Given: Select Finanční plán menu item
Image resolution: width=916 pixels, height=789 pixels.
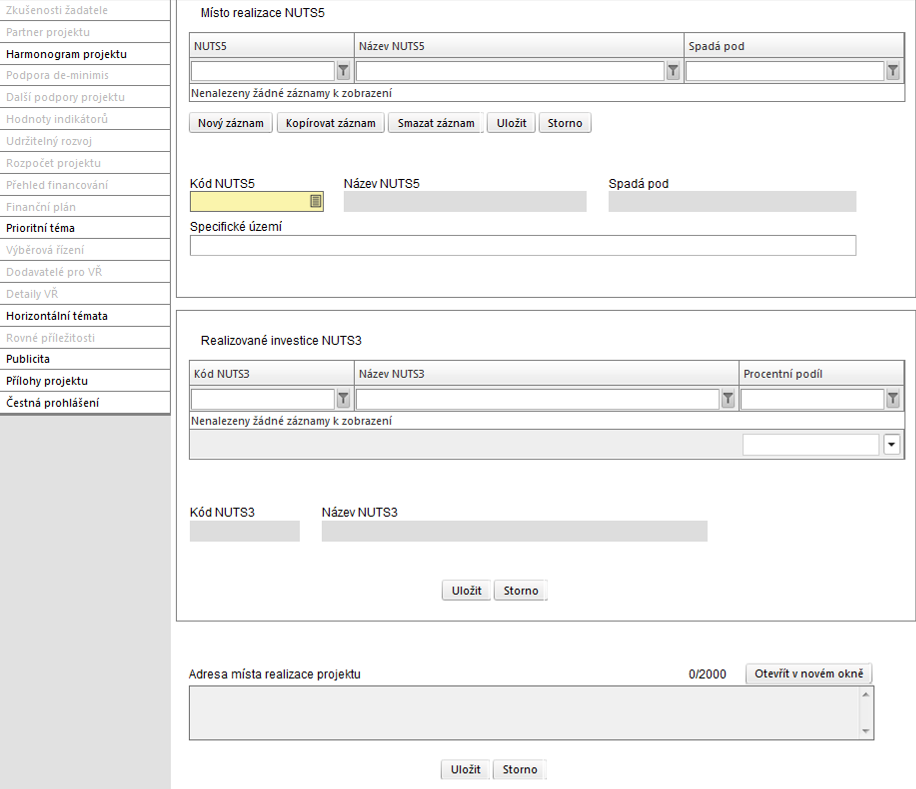Looking at the screenshot, I should click(85, 207).
